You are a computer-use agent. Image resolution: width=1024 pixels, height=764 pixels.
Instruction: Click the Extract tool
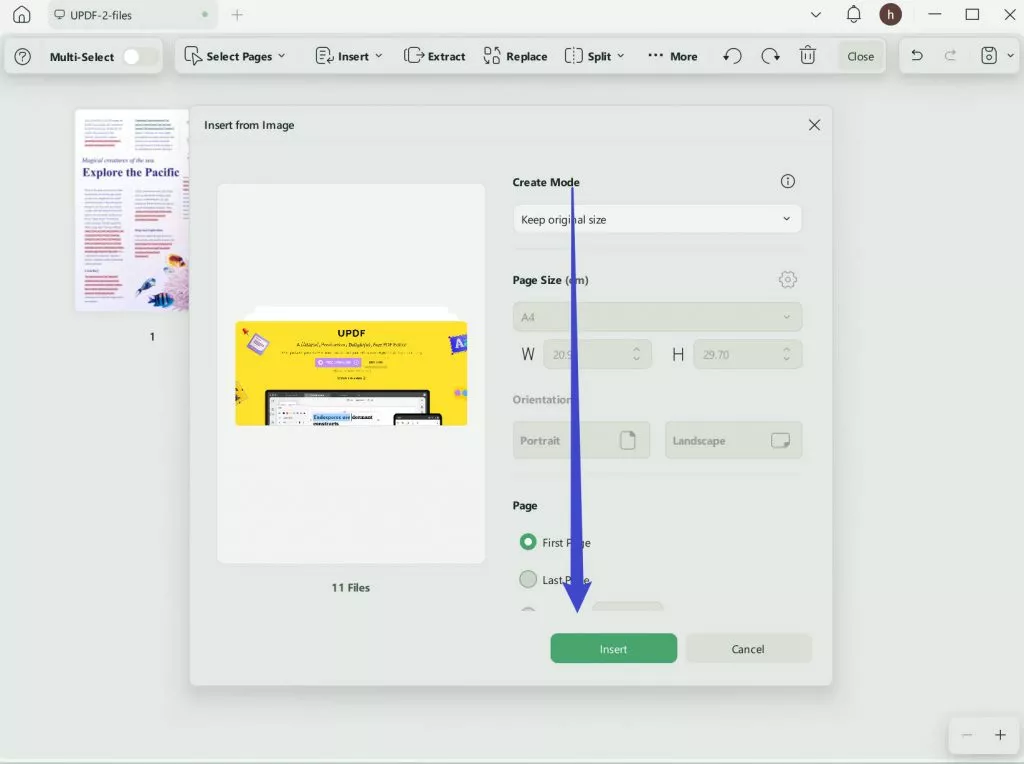point(434,56)
